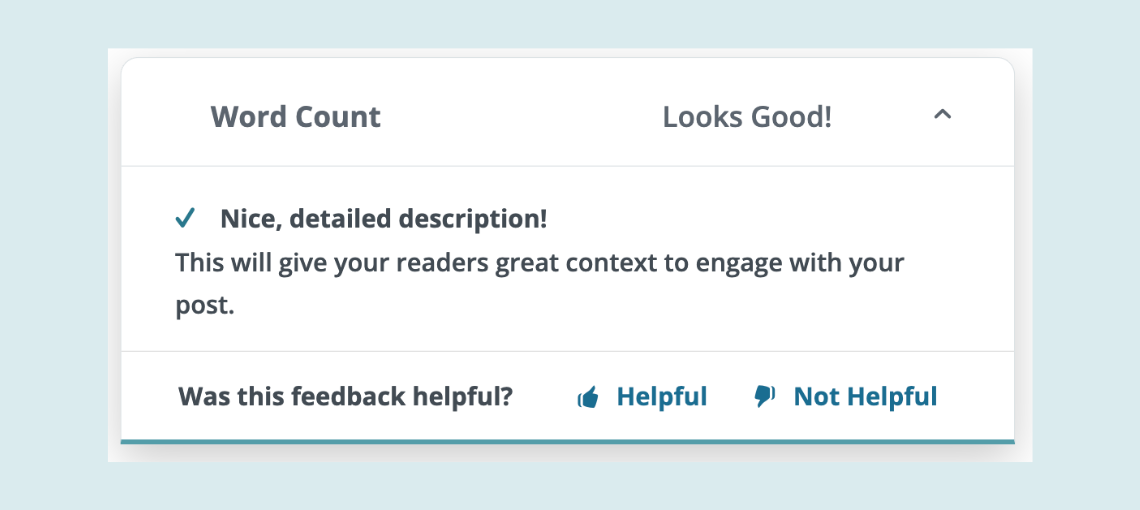Click the thumbs-down icon
The height and width of the screenshot is (510, 1140).
764,397
